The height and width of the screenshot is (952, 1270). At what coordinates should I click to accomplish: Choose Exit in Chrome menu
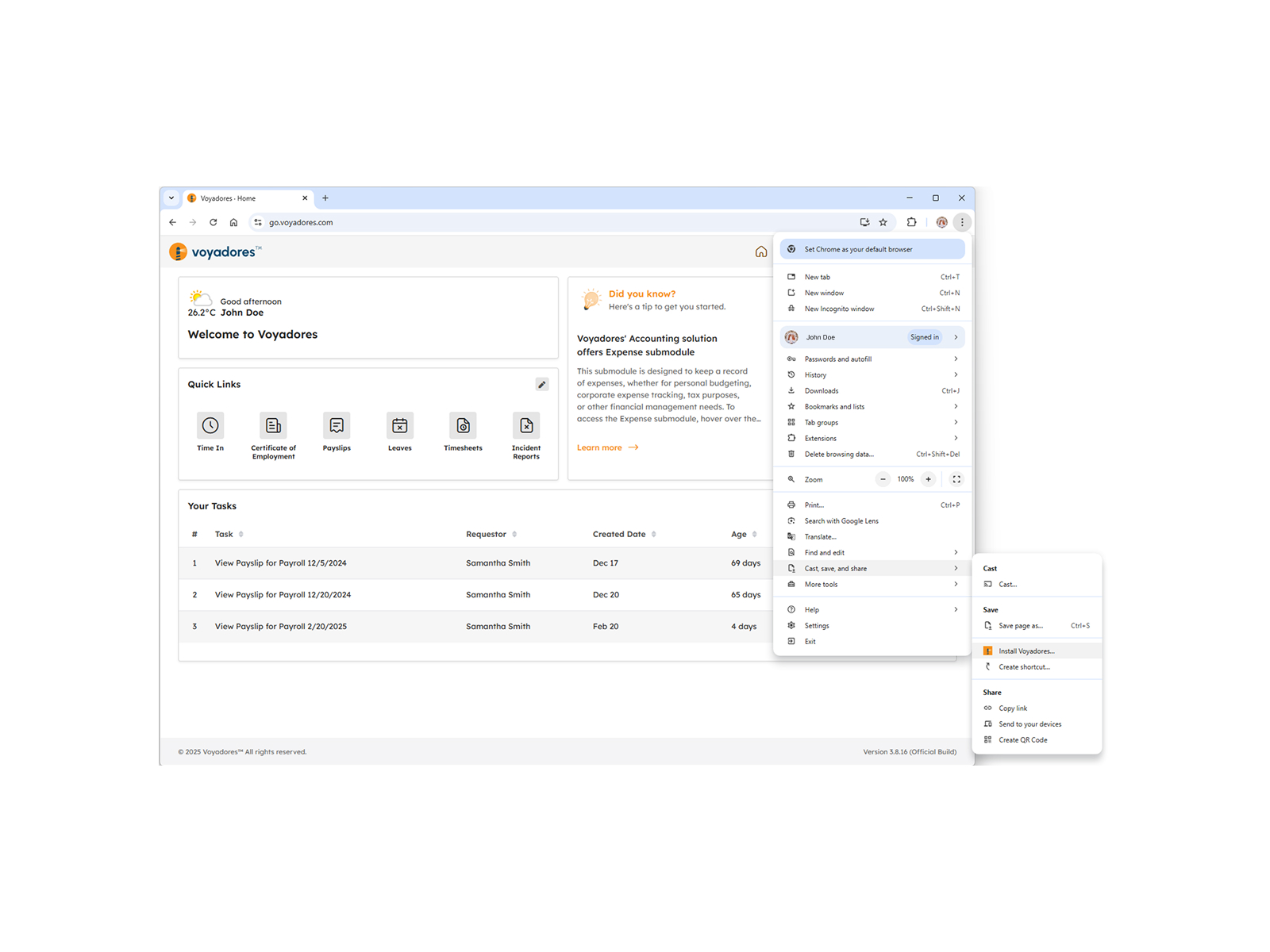coord(872,642)
